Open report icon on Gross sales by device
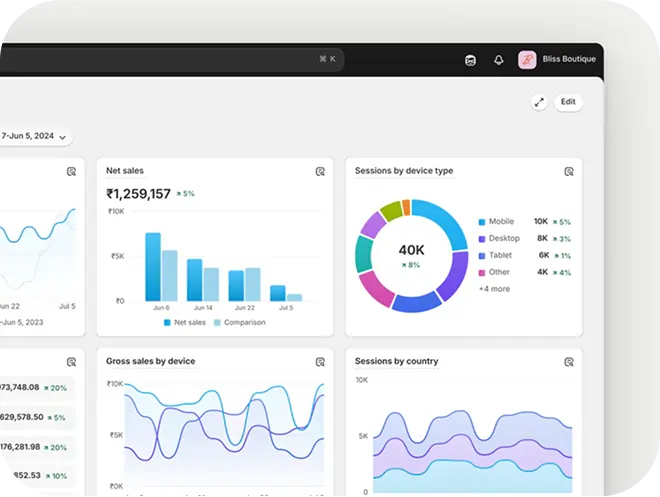This screenshot has height=497, width=660. pyautogui.click(x=320, y=362)
